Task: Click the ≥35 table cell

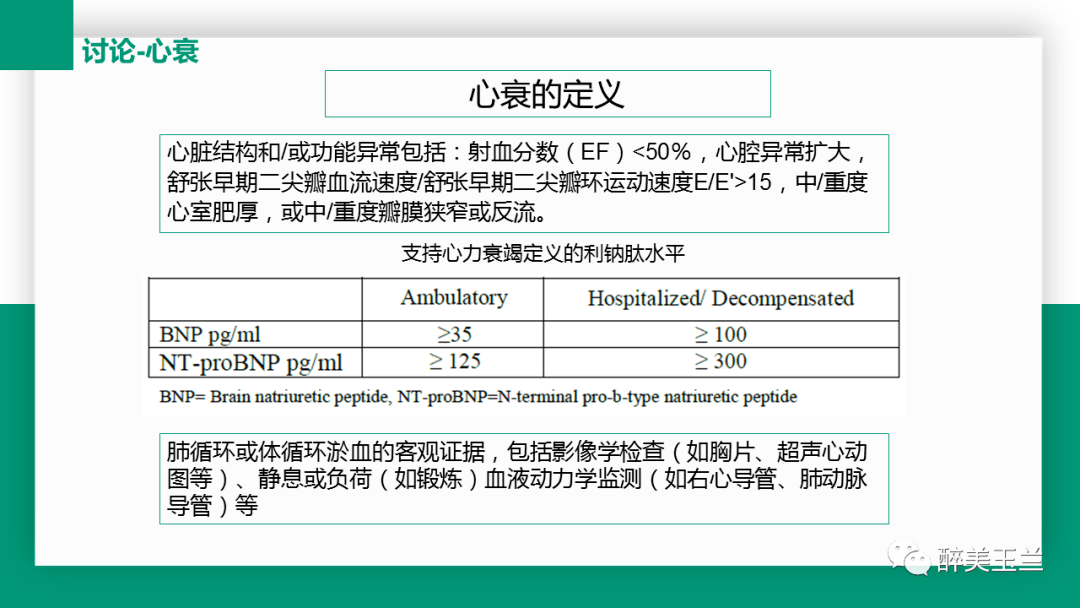Action: click(453, 334)
